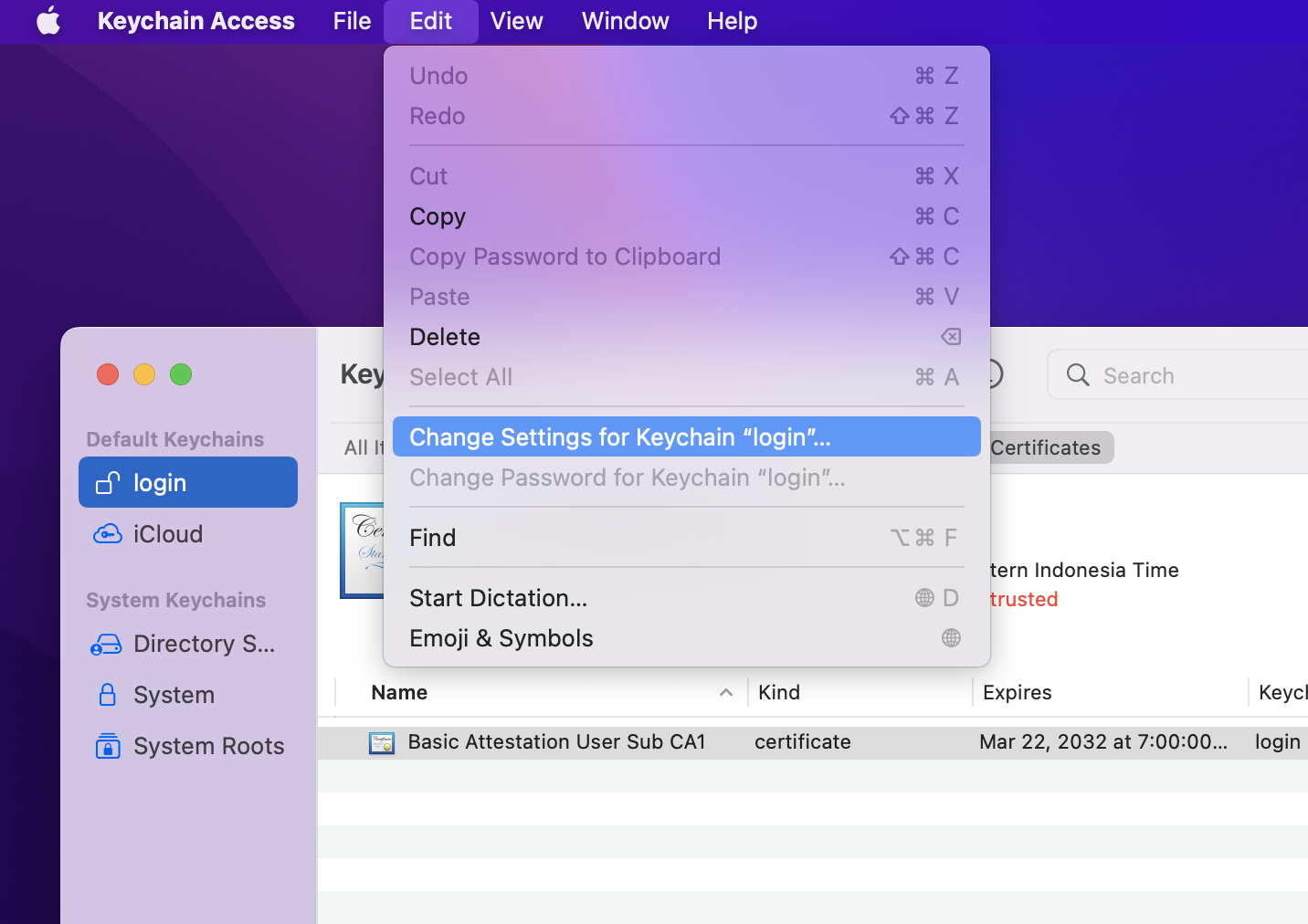Sort the list by Expires column

(1018, 692)
